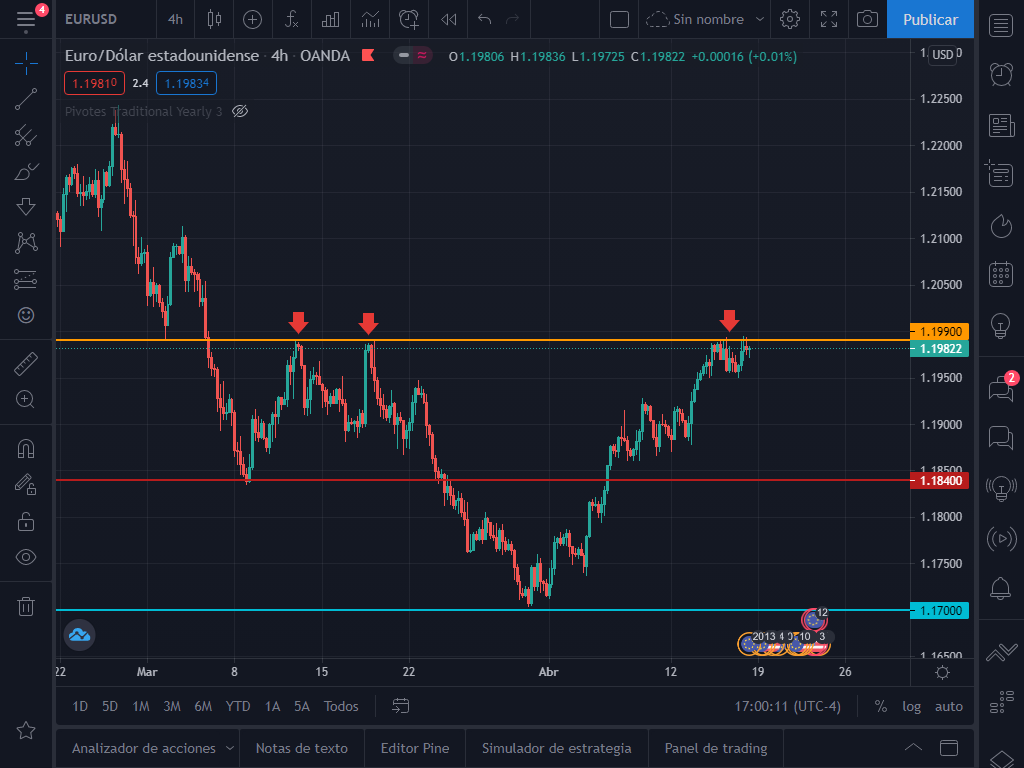Screen dimensions: 1024x768
Task: Click the redo arrow
Action: pos(513,20)
